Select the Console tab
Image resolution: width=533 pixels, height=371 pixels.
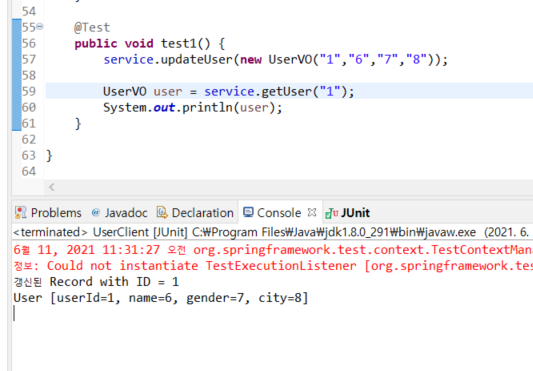[x=279, y=213]
